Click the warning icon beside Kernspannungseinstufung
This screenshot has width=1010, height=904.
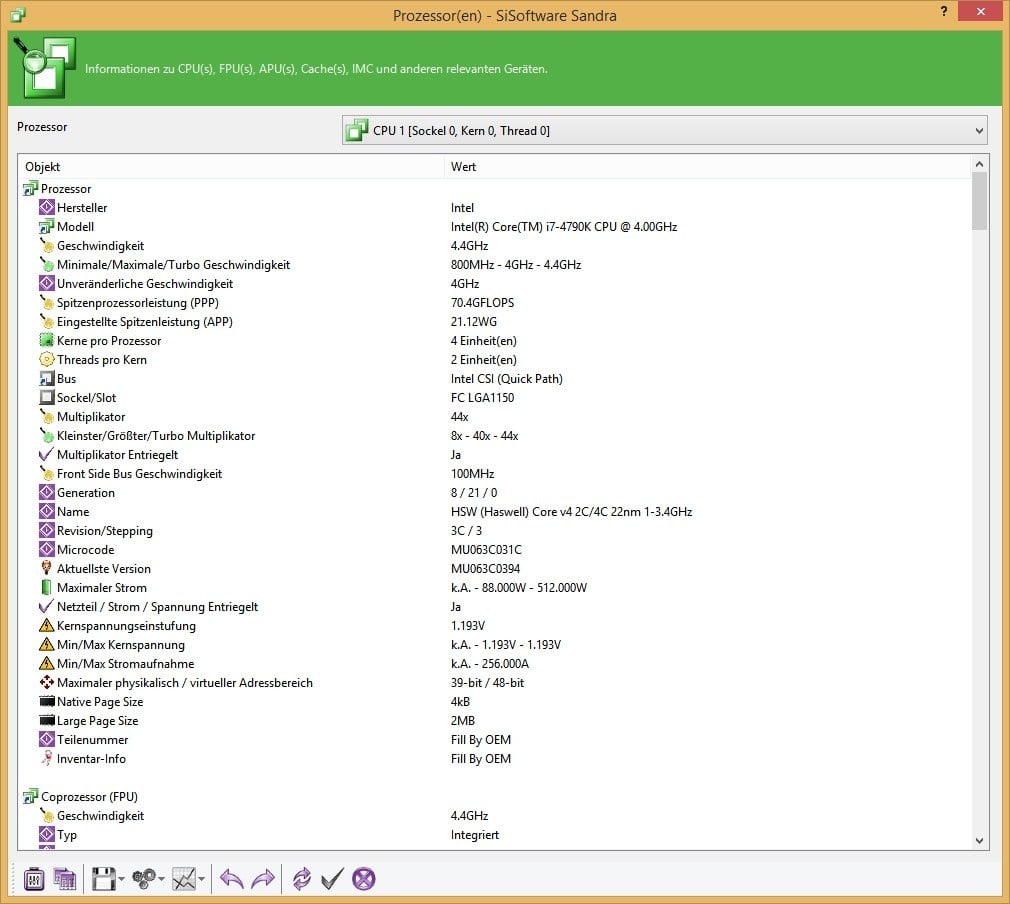(46, 626)
